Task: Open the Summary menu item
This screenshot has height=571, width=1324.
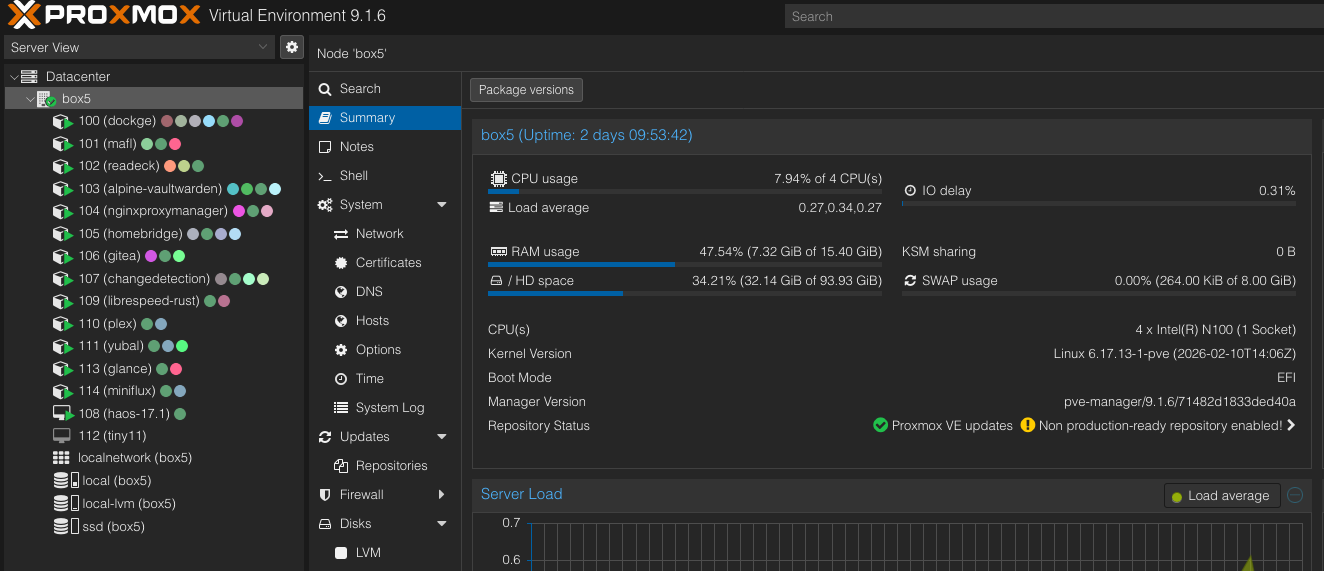Action: [385, 118]
